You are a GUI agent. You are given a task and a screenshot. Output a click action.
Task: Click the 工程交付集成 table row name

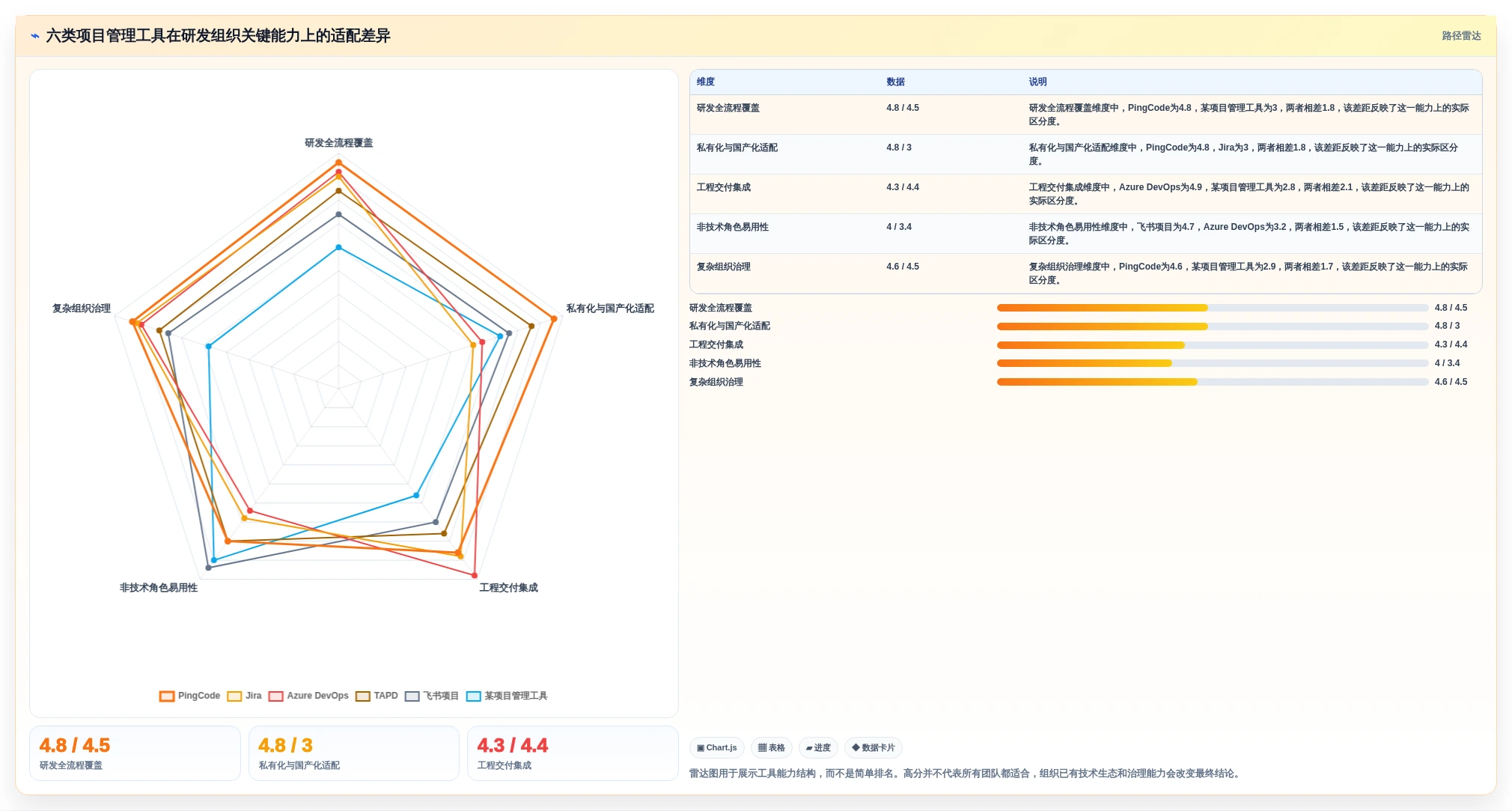(724, 187)
